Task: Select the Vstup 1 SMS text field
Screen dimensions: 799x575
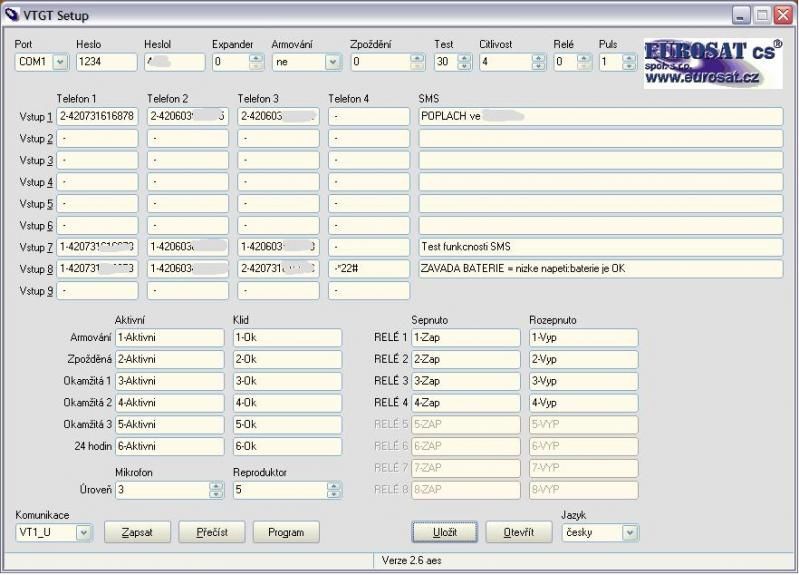Action: coord(600,116)
